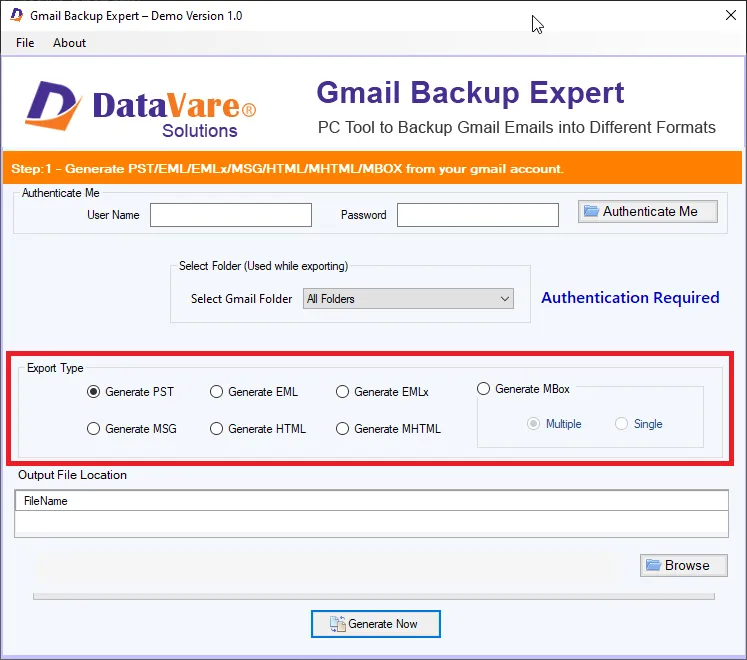Click the Authenticate Me button

point(647,211)
